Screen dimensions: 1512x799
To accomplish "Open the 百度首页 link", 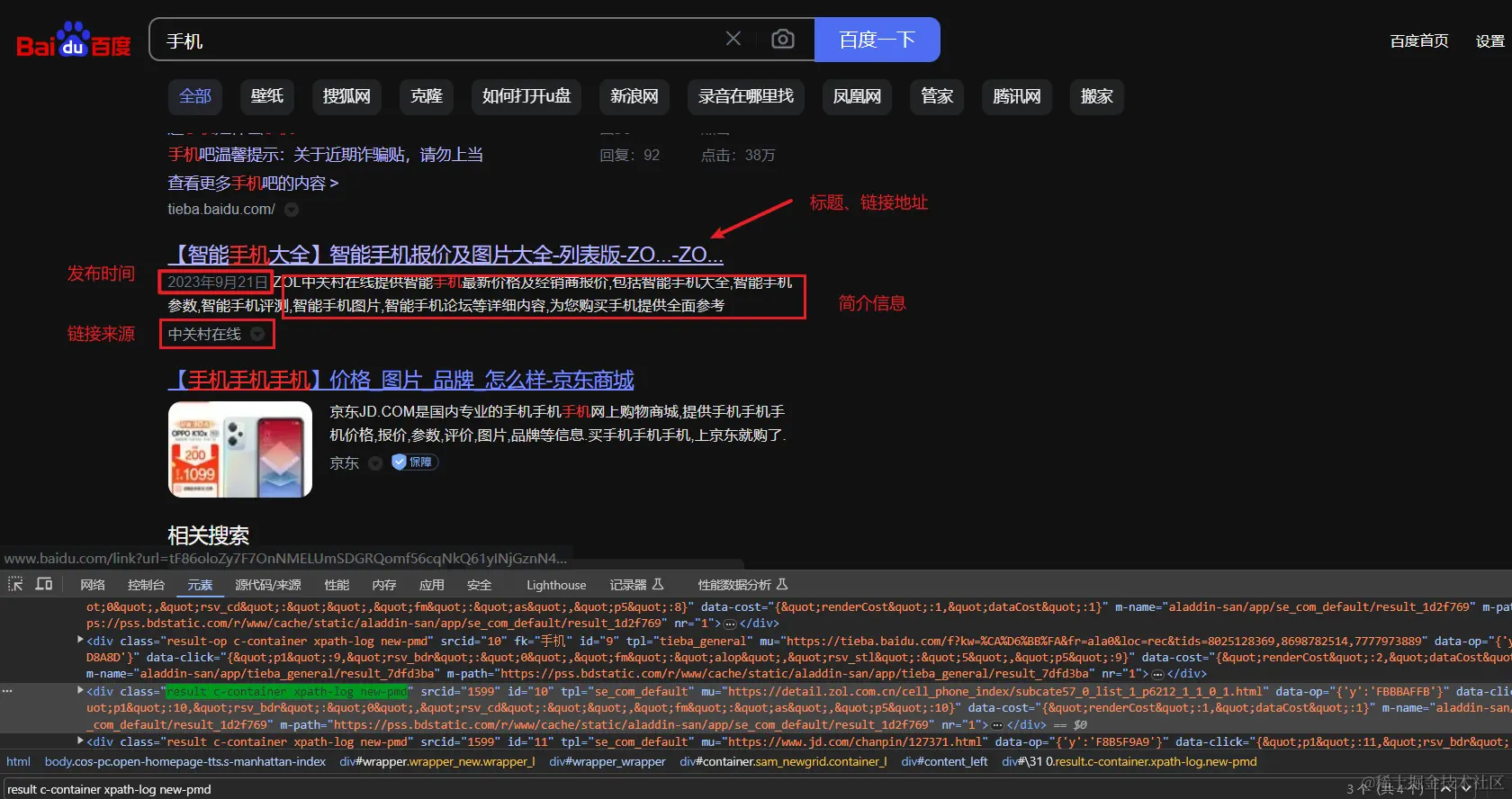I will [x=1419, y=40].
